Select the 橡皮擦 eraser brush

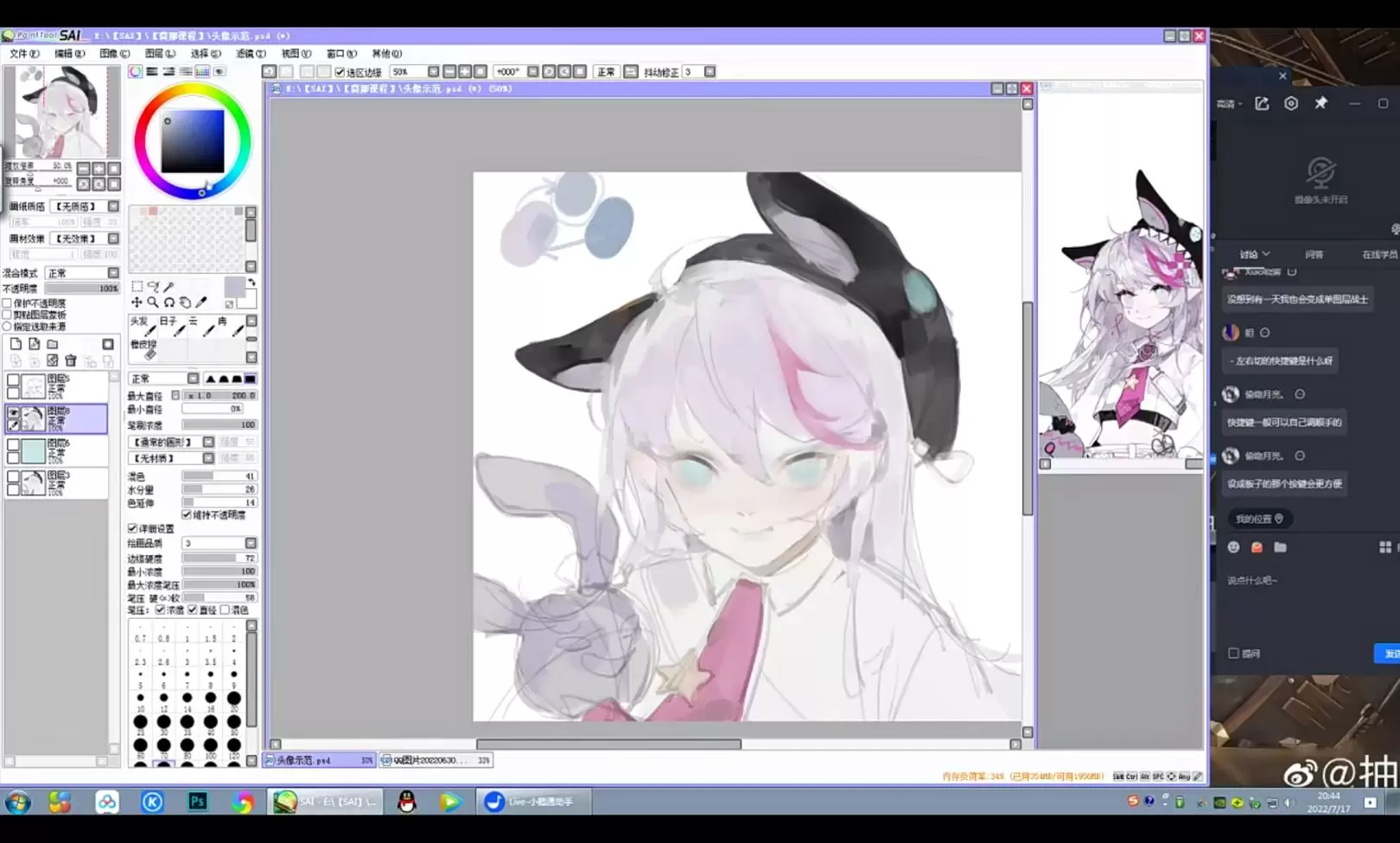click(x=149, y=349)
